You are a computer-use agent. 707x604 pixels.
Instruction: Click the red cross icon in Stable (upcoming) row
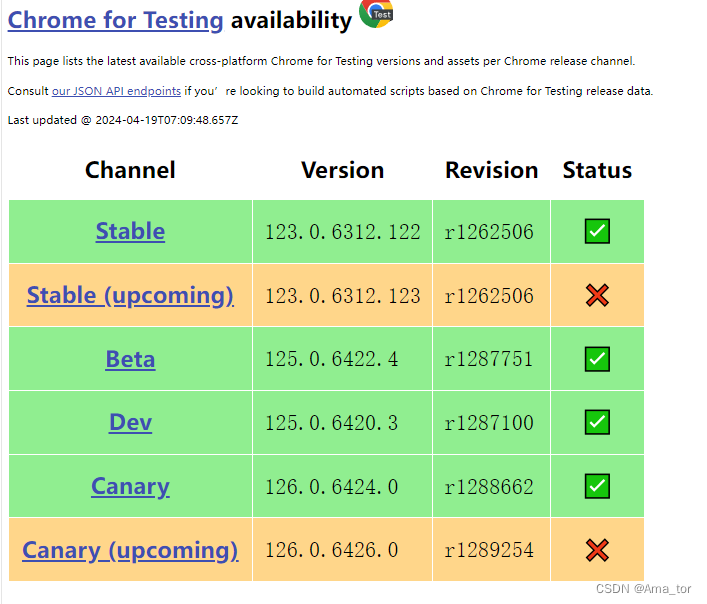point(597,295)
